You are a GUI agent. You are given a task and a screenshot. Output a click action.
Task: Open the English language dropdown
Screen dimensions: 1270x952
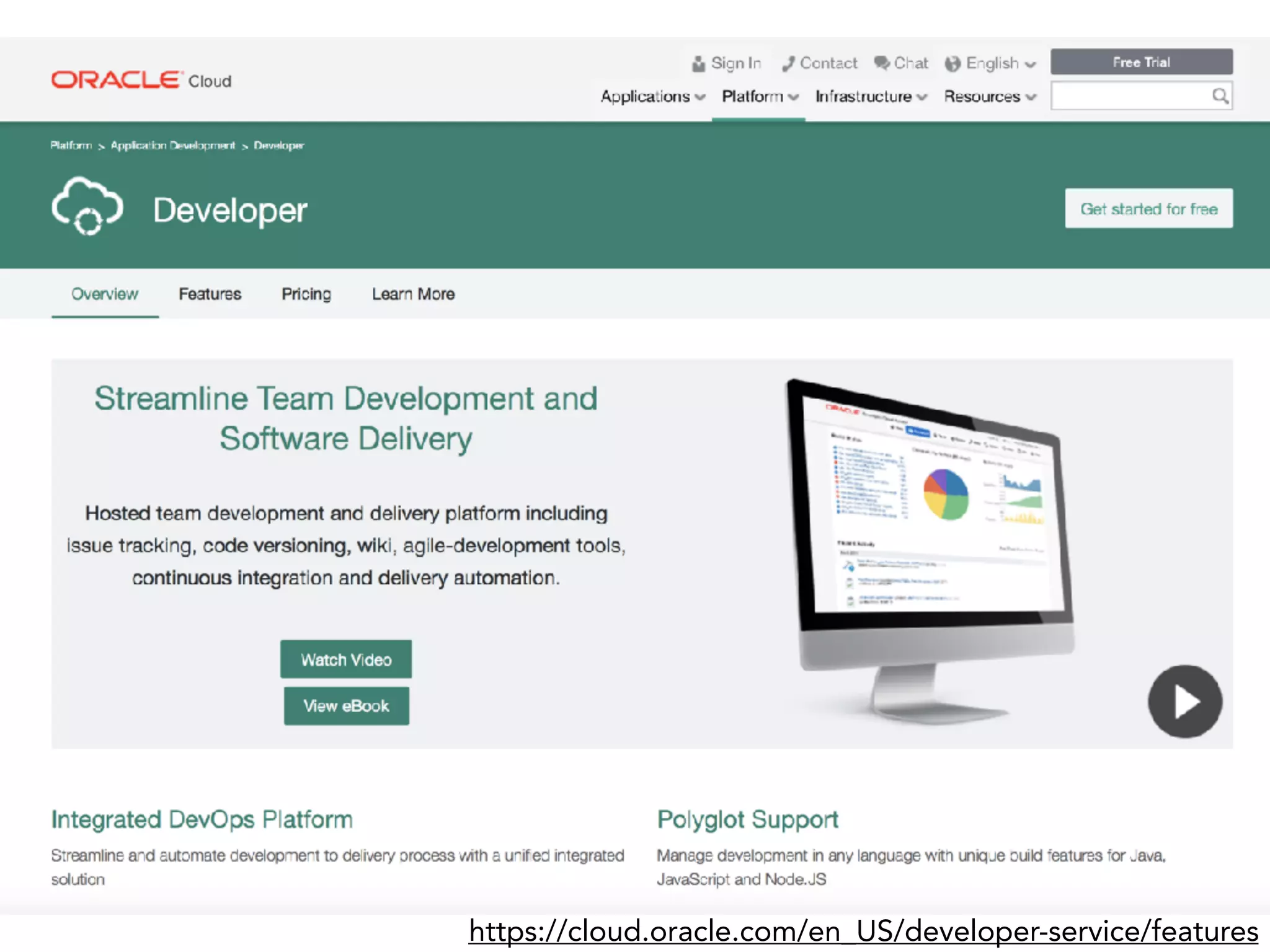coord(990,64)
